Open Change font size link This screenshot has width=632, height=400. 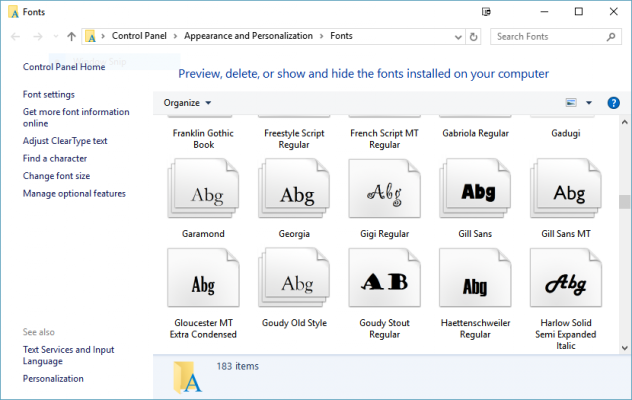click(x=56, y=176)
